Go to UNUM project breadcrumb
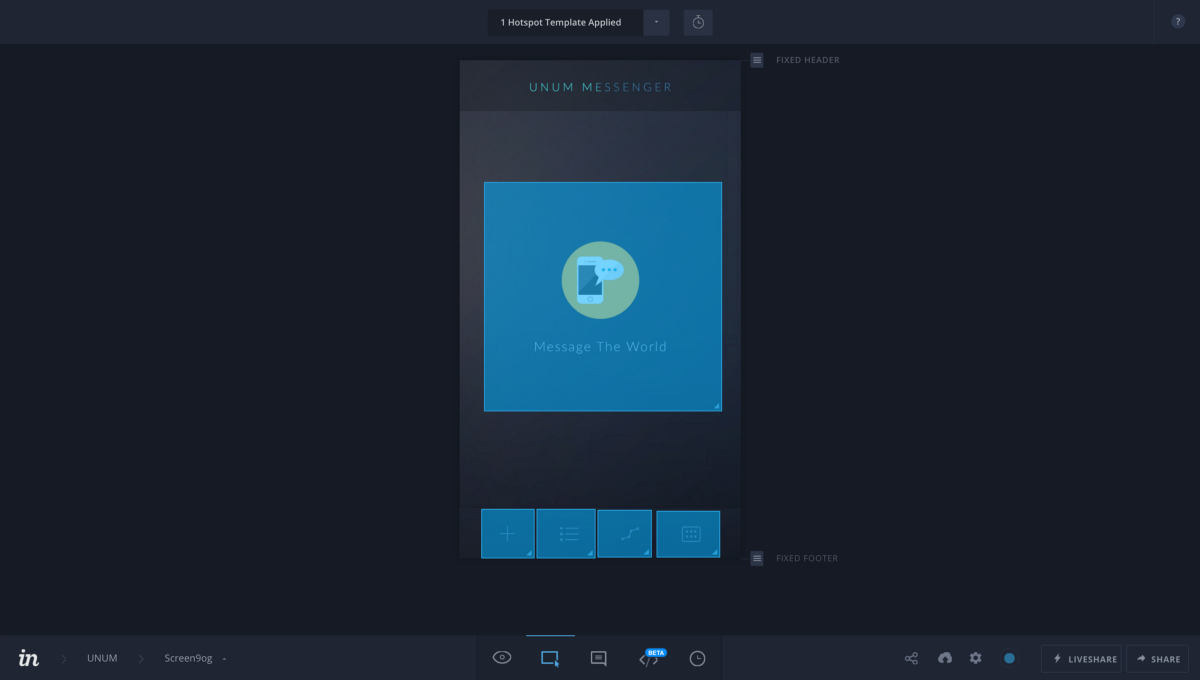This screenshot has height=680, width=1200. coord(102,658)
